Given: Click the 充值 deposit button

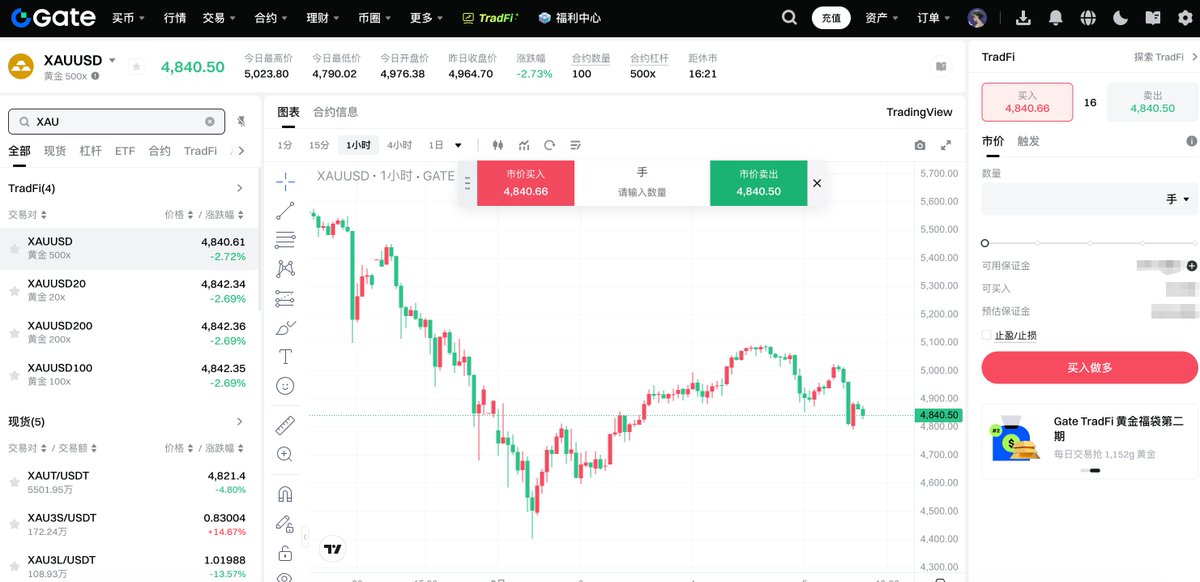Looking at the screenshot, I should (x=831, y=18).
